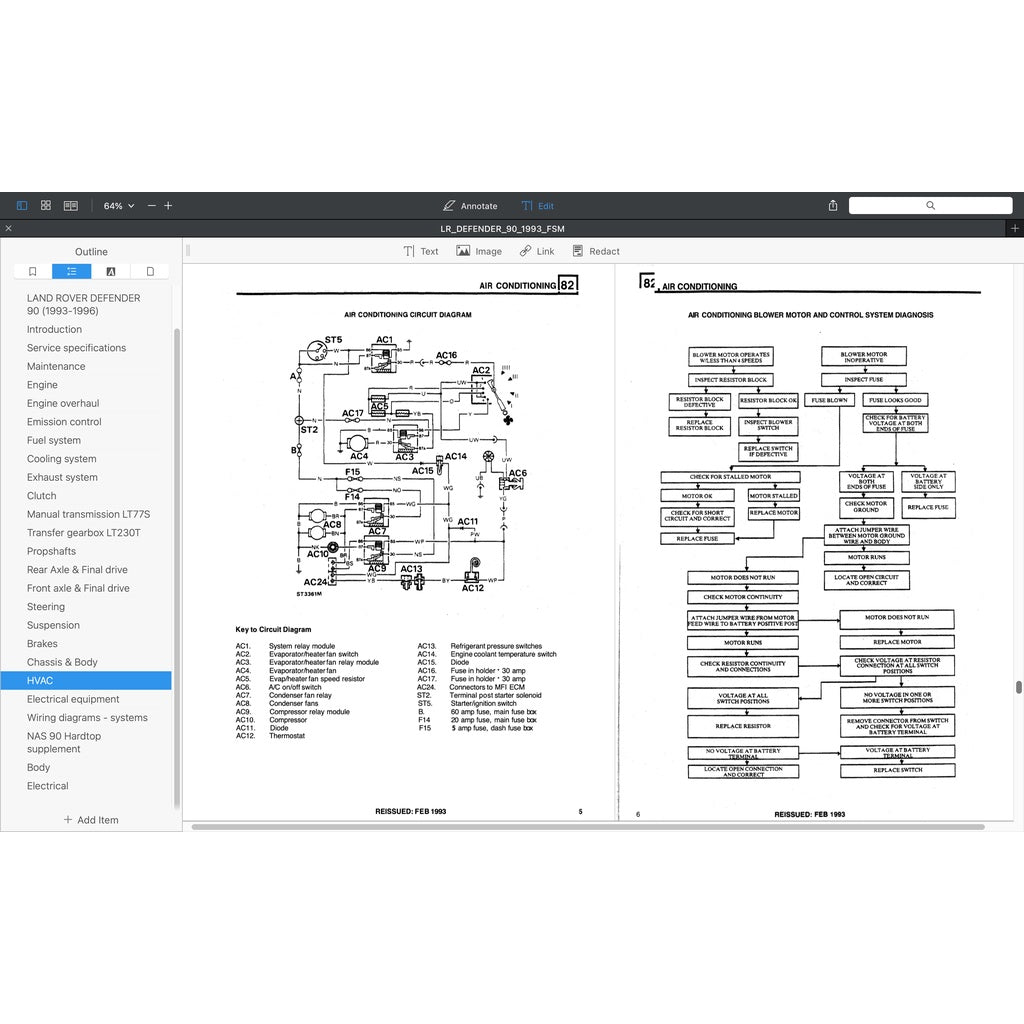Screen dimensions: 1024x1024
Task: Show bookmarks tab in sidebar
Action: click(33, 271)
